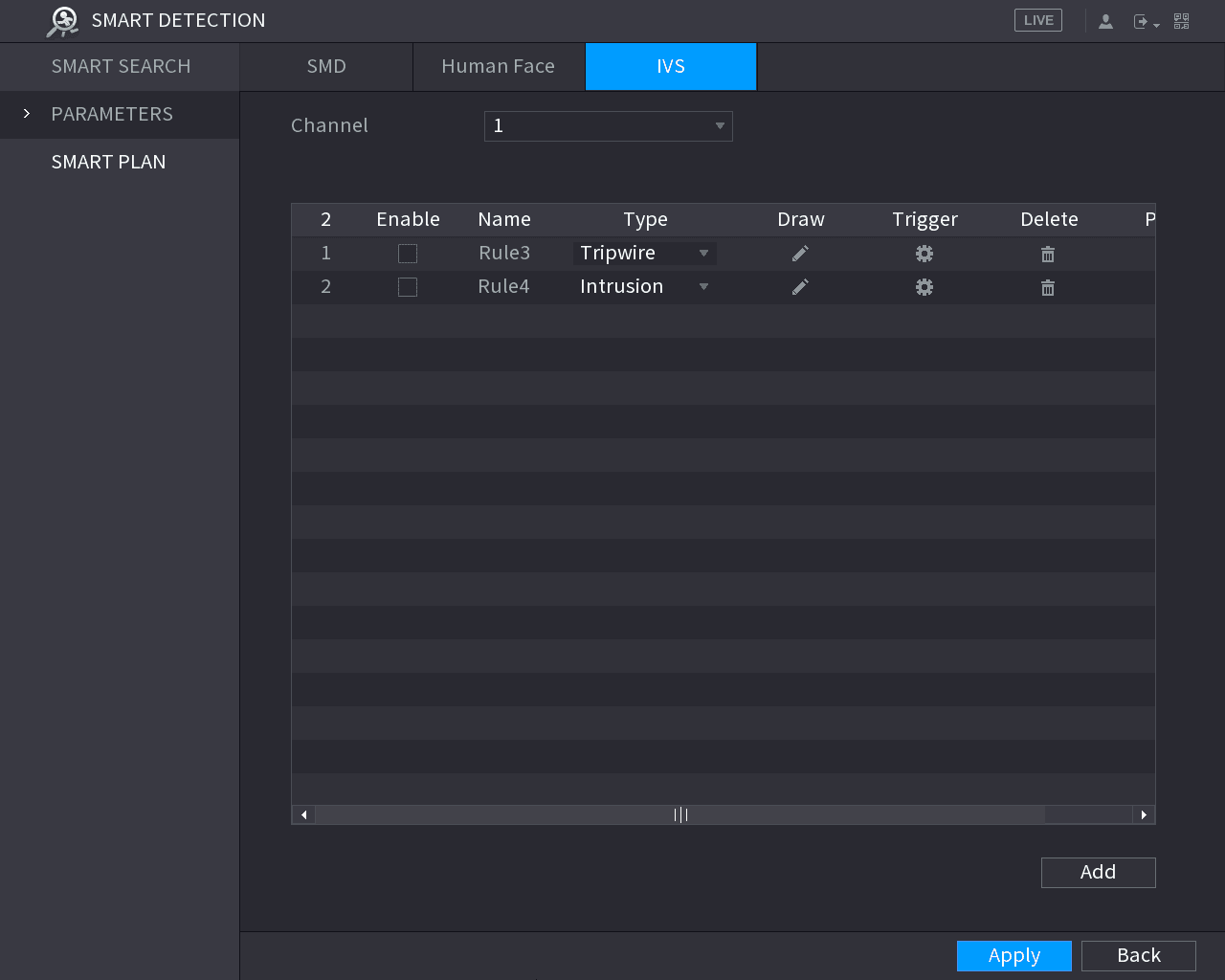The width and height of the screenshot is (1225, 980).
Task: Switch to the Human Face tab
Action: 499,67
